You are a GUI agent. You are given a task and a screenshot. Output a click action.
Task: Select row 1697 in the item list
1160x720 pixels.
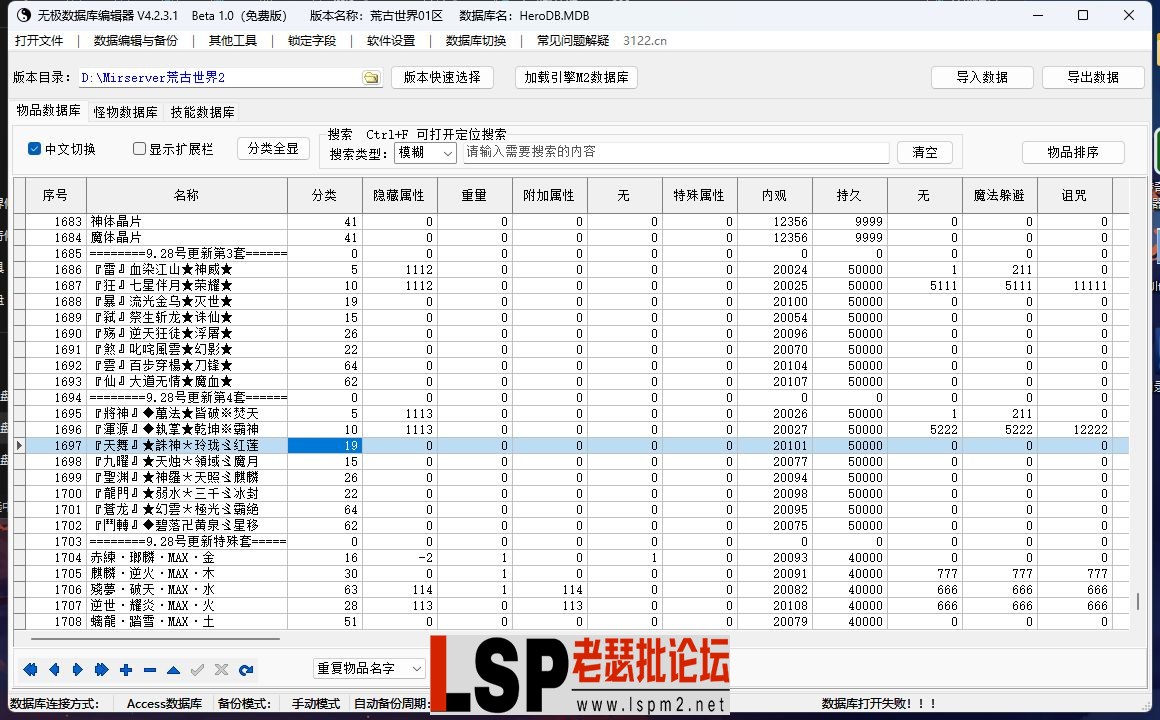tap(186, 445)
